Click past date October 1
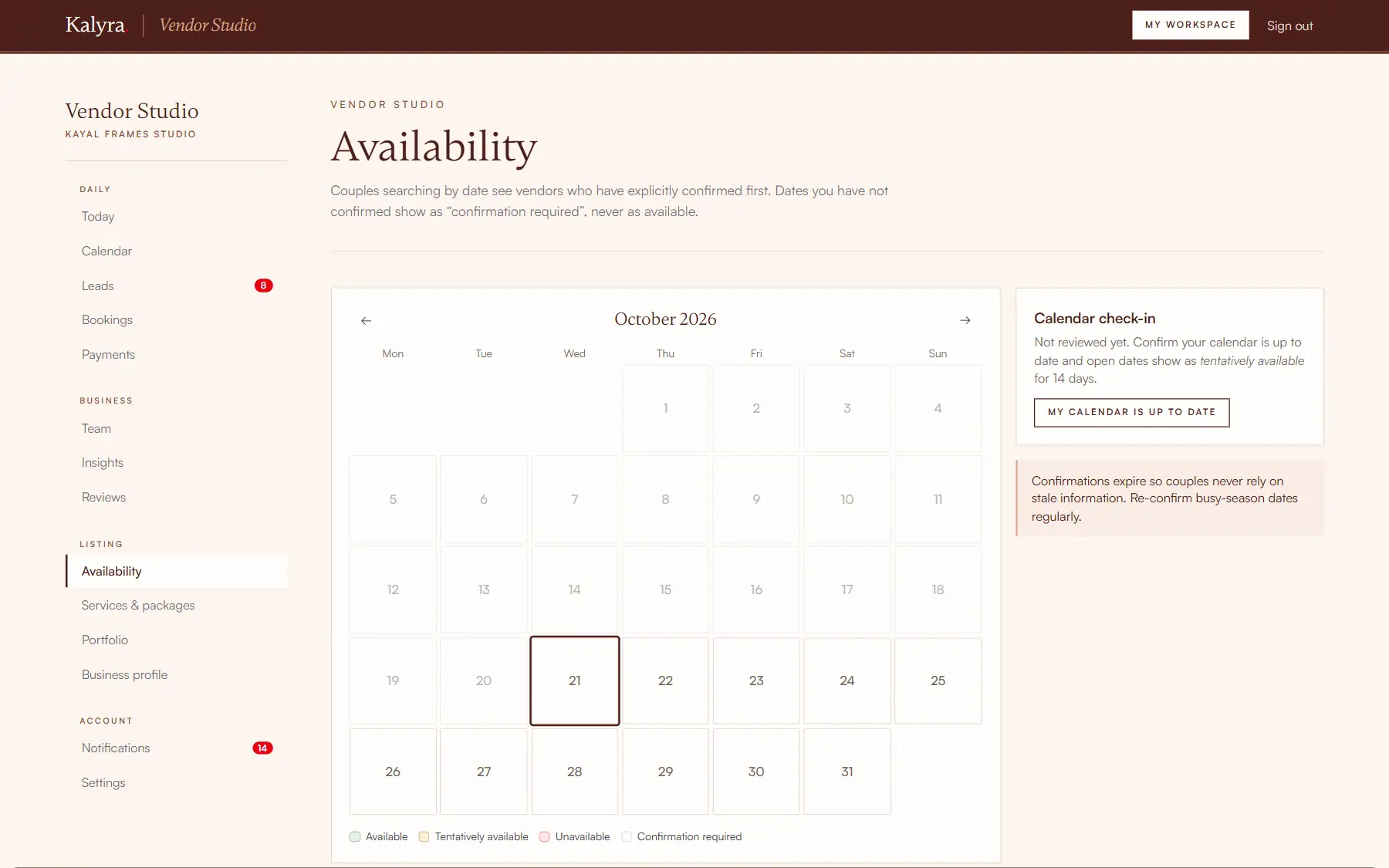This screenshot has width=1389, height=868. click(665, 408)
